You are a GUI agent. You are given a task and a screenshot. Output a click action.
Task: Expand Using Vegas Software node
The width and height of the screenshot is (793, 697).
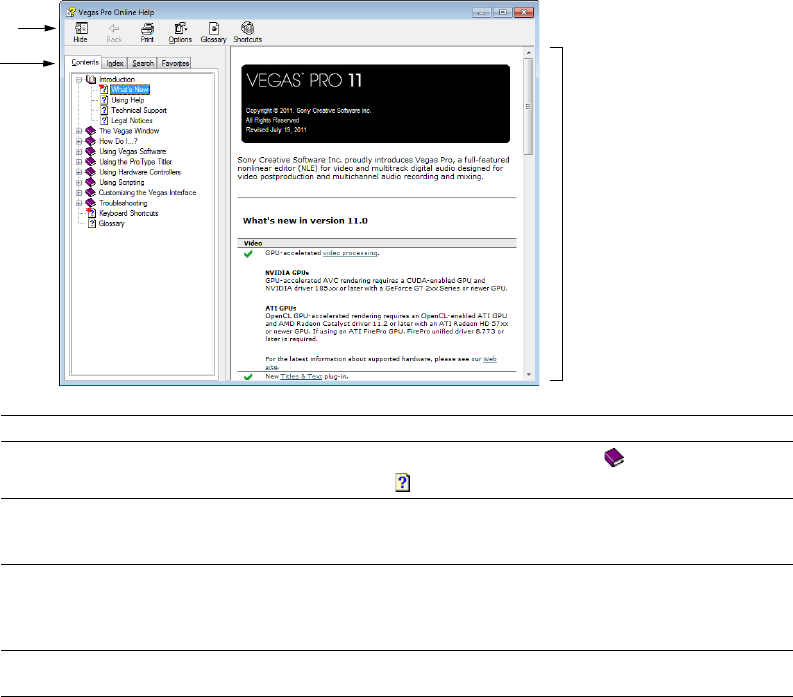(79, 151)
